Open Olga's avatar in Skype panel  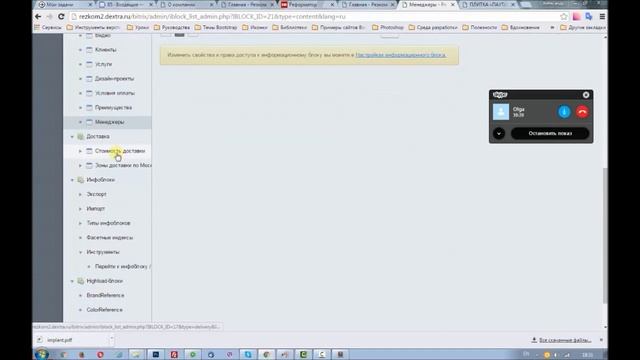click(x=501, y=112)
